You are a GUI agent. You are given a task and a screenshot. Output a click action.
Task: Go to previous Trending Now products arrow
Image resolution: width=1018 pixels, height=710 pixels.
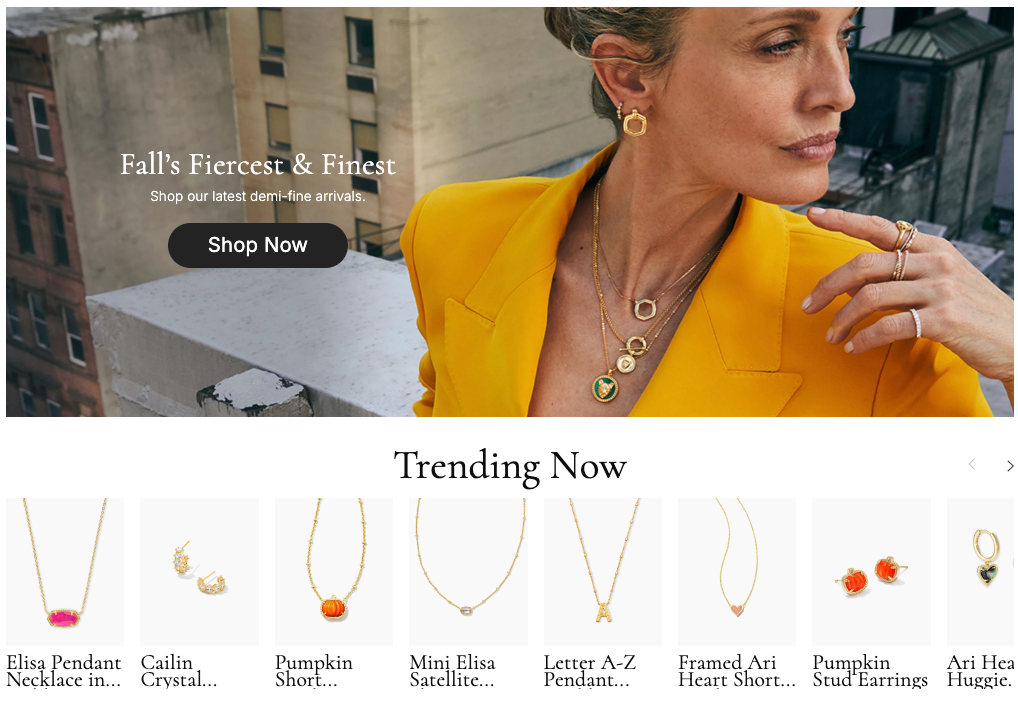(x=972, y=465)
